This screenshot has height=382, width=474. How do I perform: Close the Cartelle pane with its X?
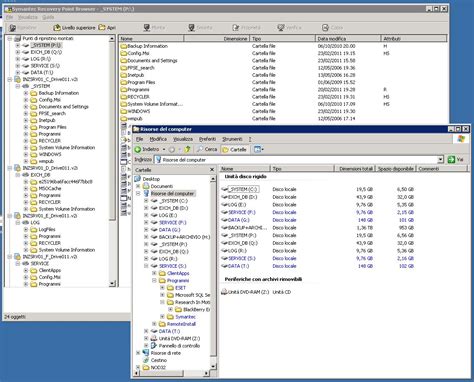(212, 170)
